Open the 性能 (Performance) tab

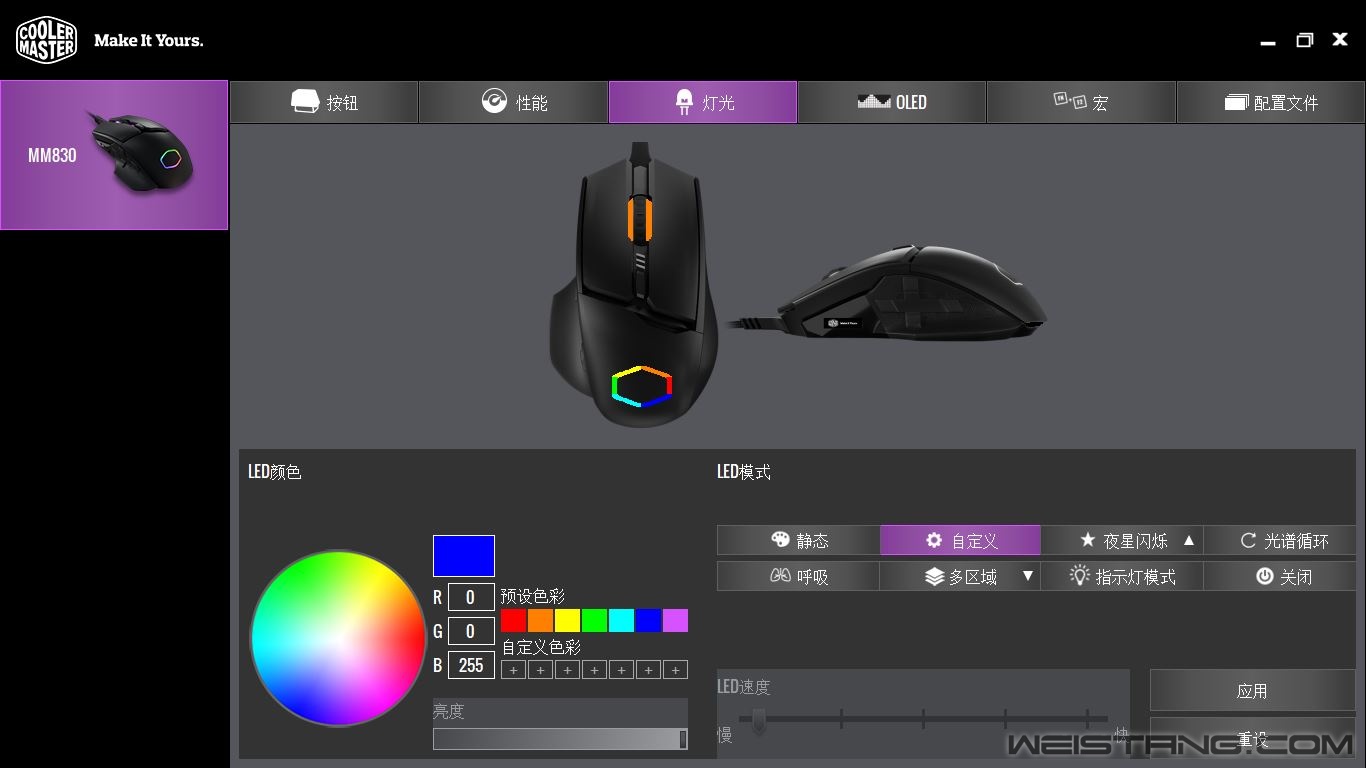click(513, 102)
